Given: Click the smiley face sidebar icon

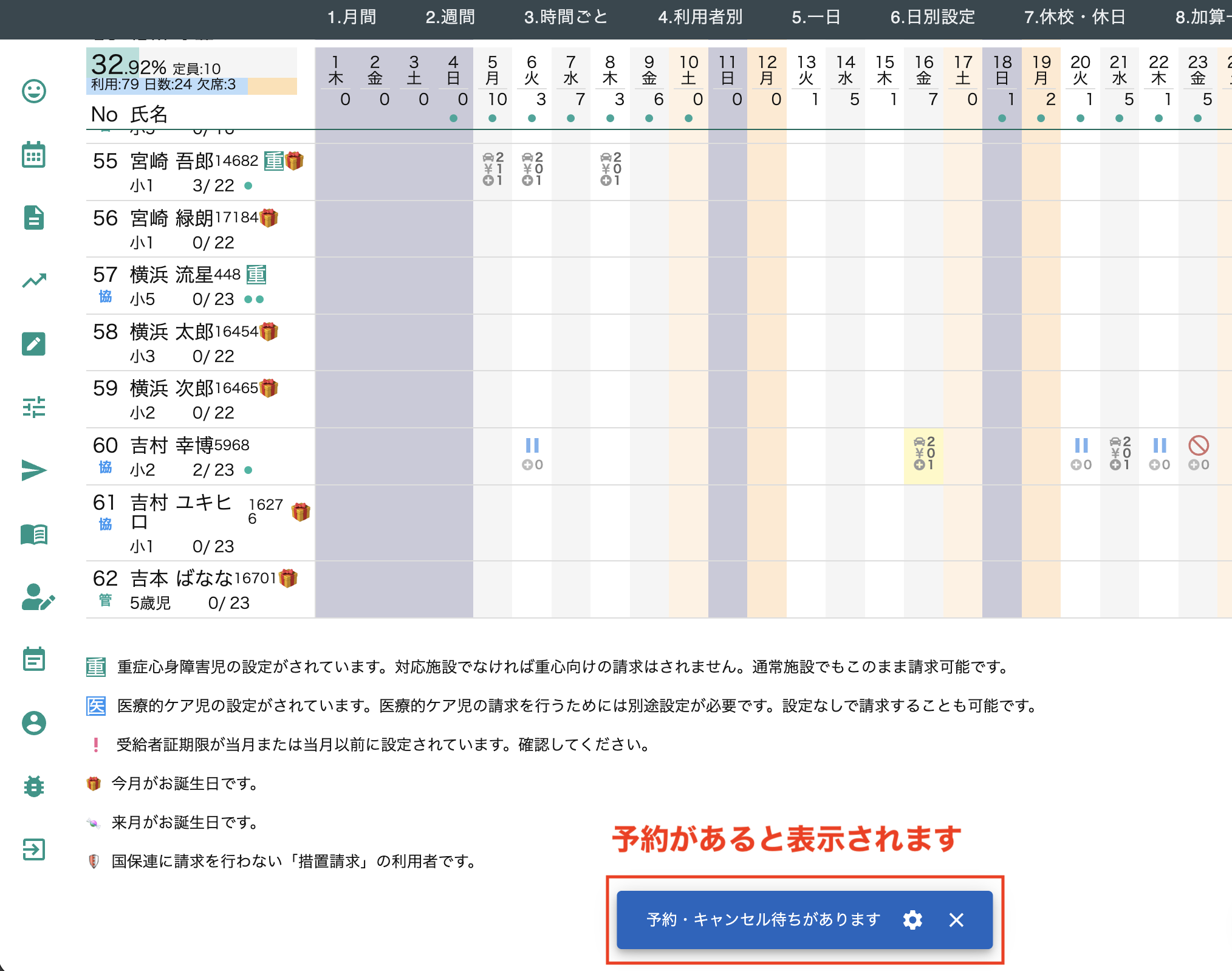Looking at the screenshot, I should tap(34, 91).
